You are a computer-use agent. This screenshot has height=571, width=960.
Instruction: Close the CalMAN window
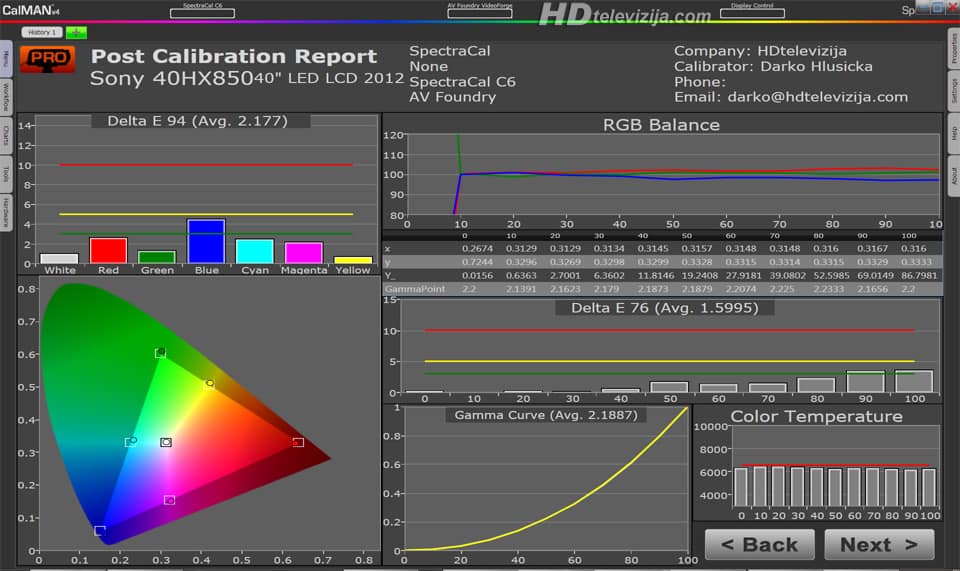click(953, 8)
